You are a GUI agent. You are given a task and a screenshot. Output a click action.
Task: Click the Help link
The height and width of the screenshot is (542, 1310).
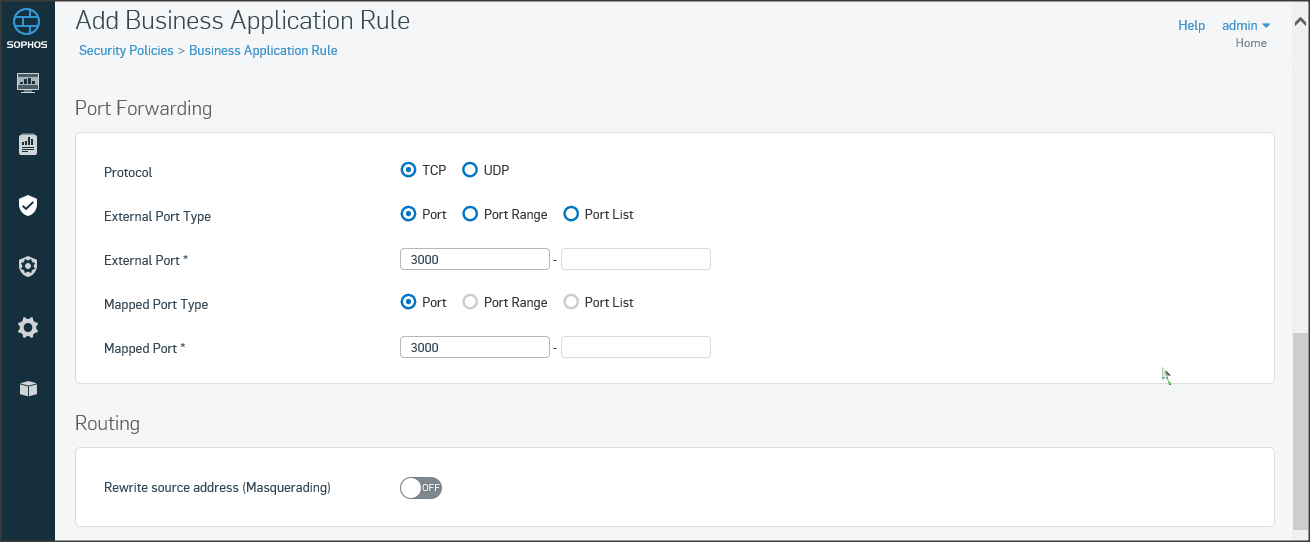[1191, 26]
